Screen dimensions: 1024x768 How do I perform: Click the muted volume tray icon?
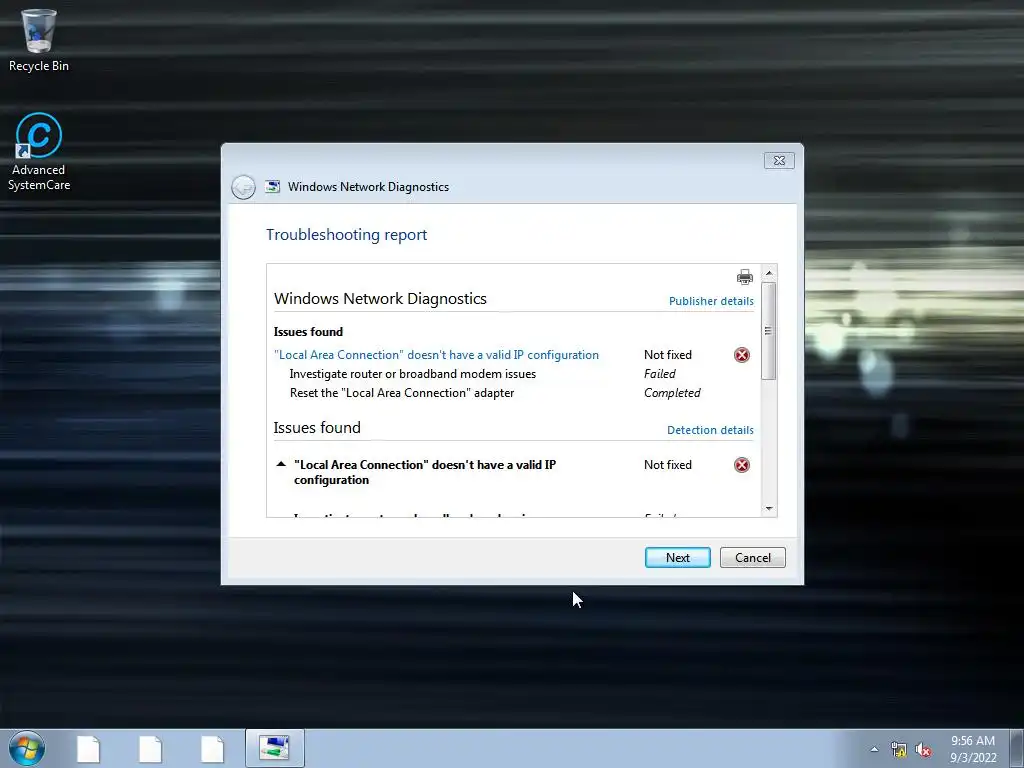click(923, 749)
